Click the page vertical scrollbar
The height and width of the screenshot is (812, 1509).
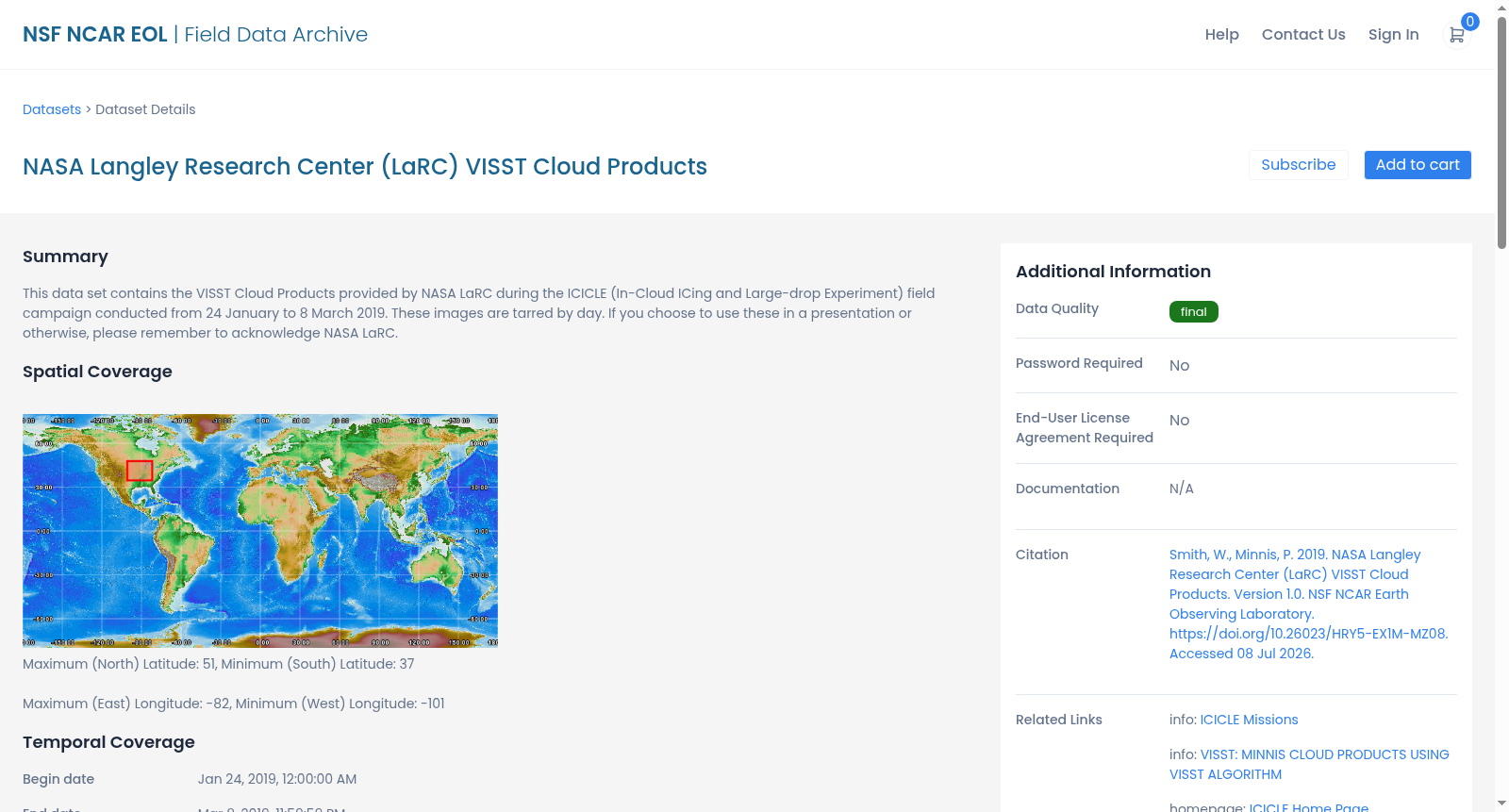[1501, 132]
